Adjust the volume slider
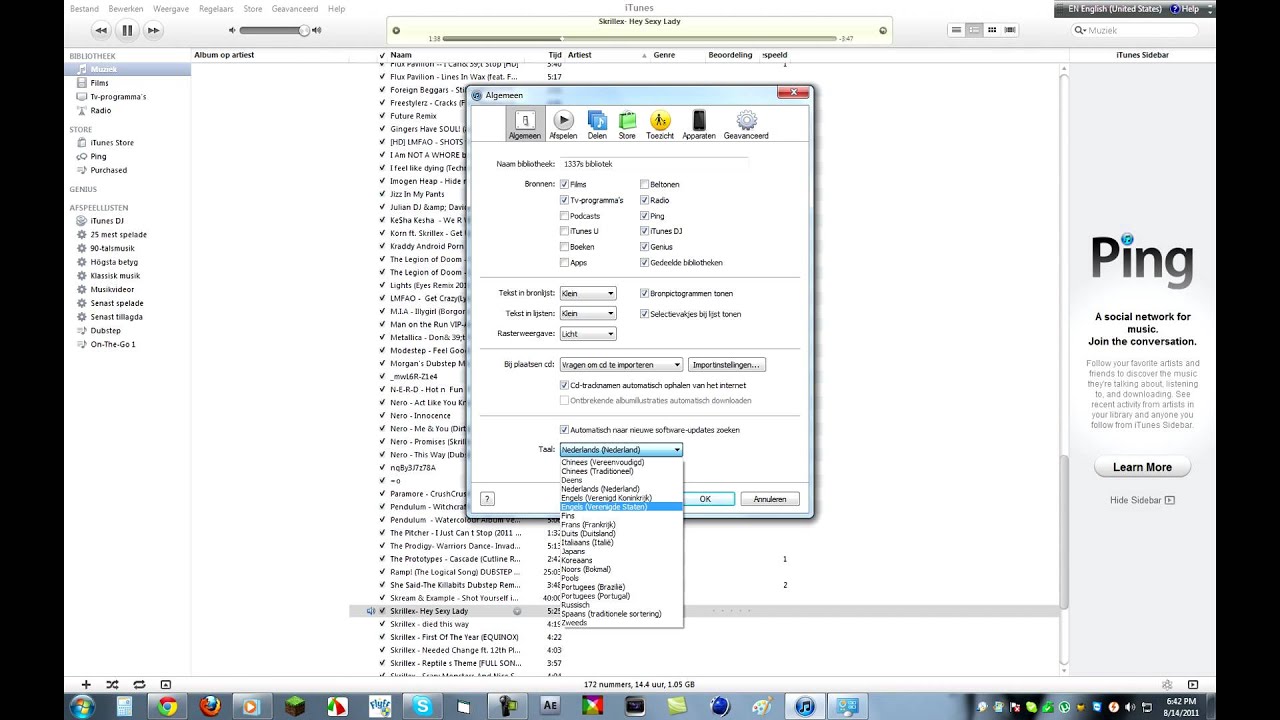The image size is (1280, 720). click(x=276, y=31)
